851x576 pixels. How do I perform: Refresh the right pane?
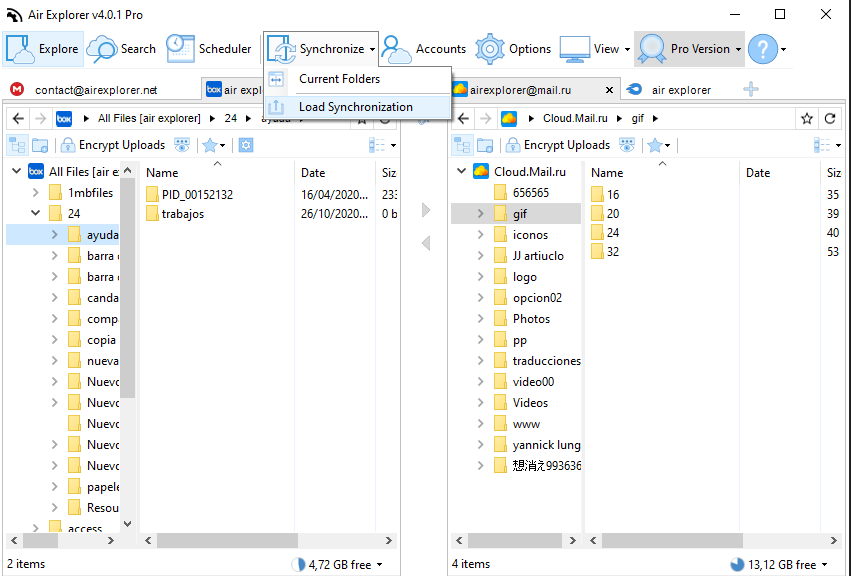830,118
